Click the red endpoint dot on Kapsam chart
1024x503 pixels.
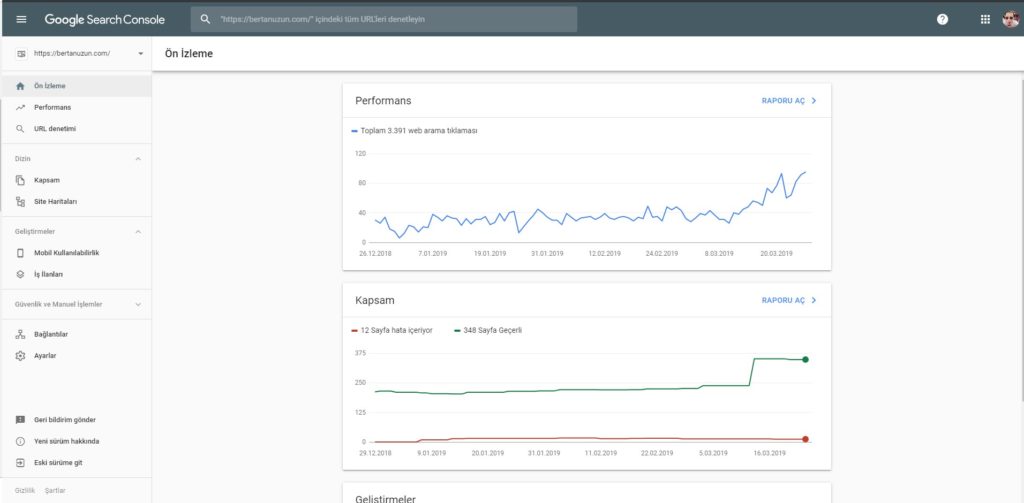coord(805,439)
